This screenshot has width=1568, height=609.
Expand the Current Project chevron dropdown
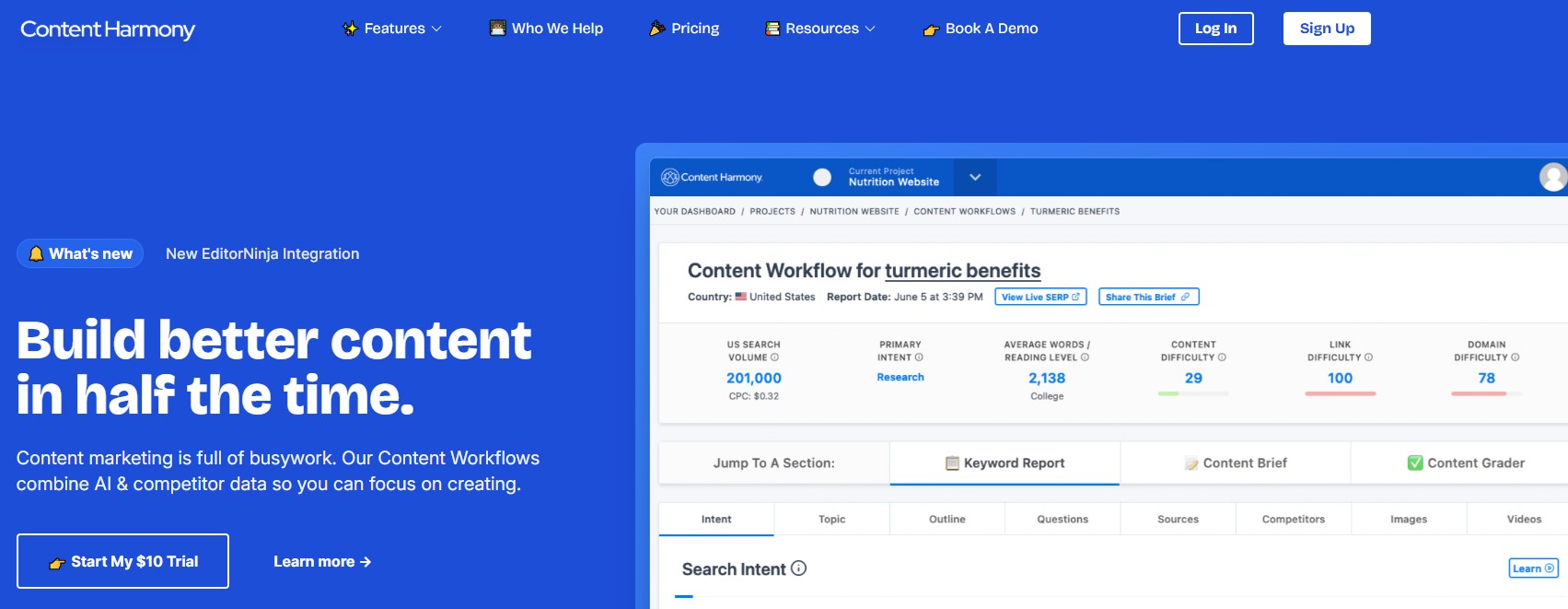pyautogui.click(x=975, y=177)
